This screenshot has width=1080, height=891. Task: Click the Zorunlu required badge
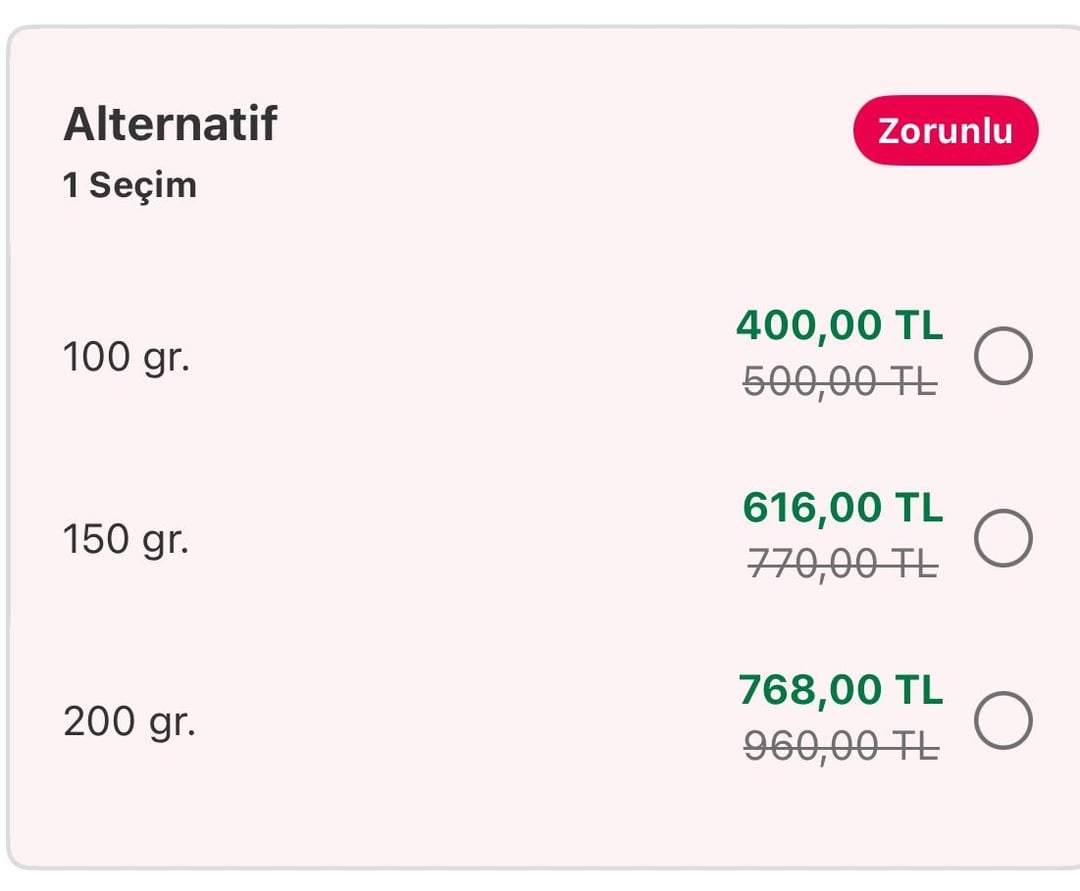946,130
